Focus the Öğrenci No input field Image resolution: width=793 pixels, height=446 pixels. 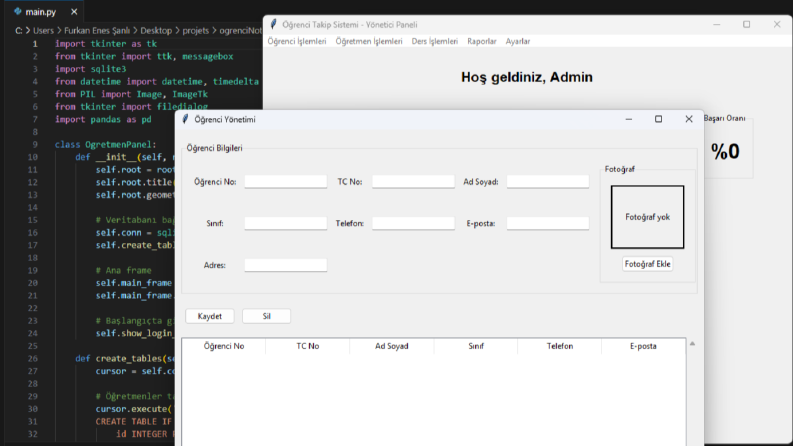pos(286,182)
